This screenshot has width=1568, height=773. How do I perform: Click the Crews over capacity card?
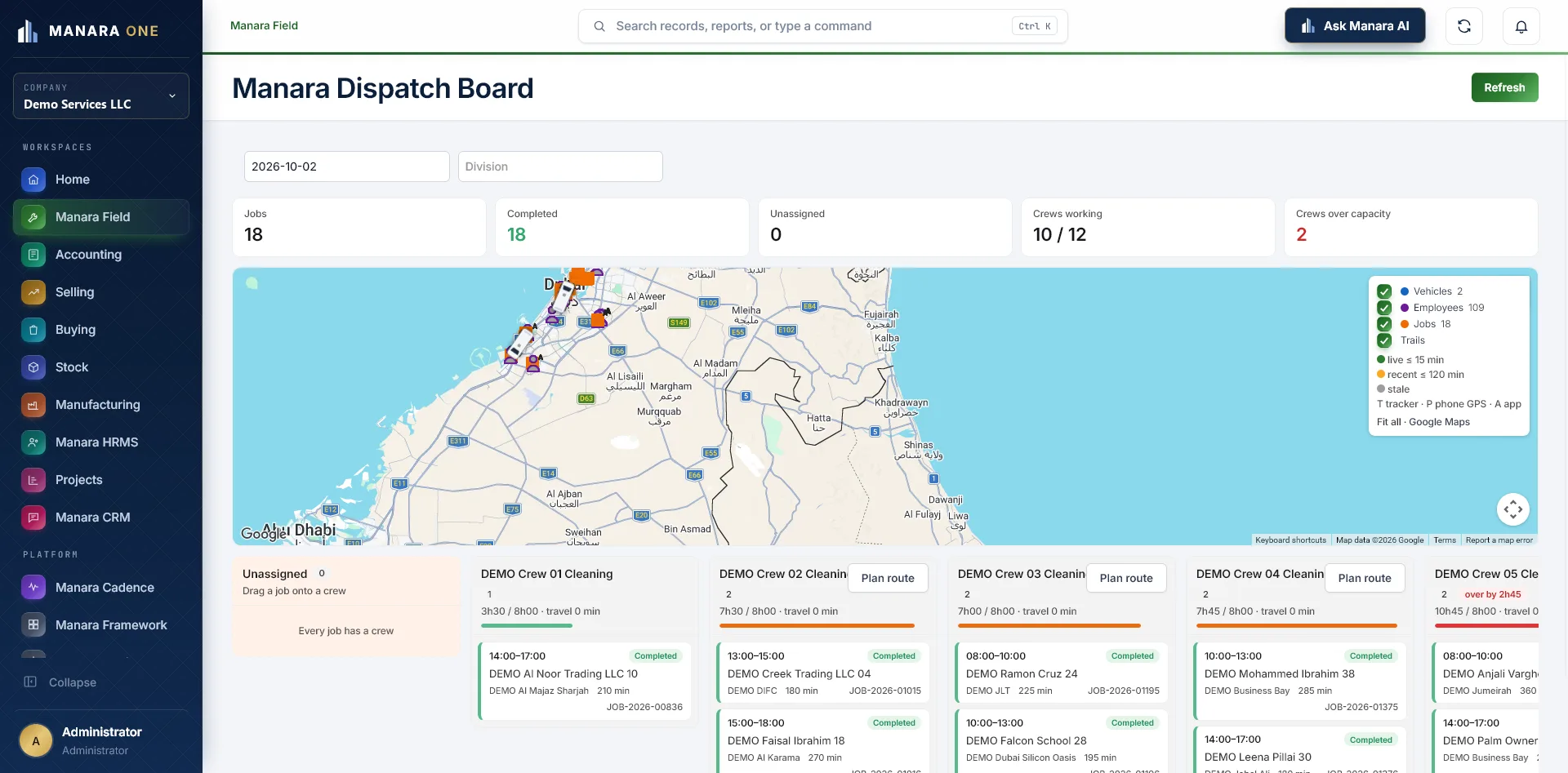[1411, 228]
